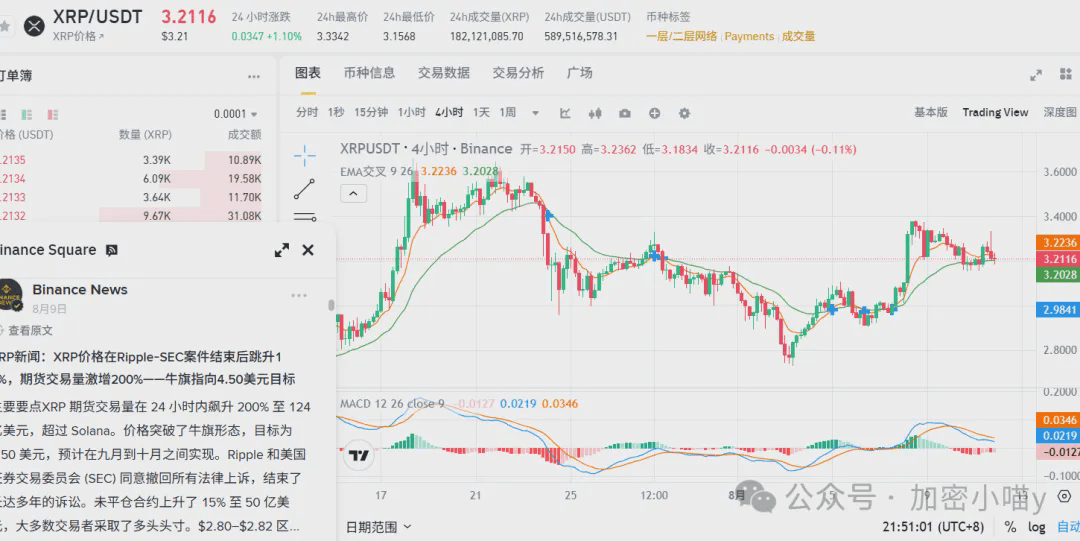This screenshot has height=541, width=1080.
Task: Expand chart to fullscreen view
Action: click(1036, 75)
